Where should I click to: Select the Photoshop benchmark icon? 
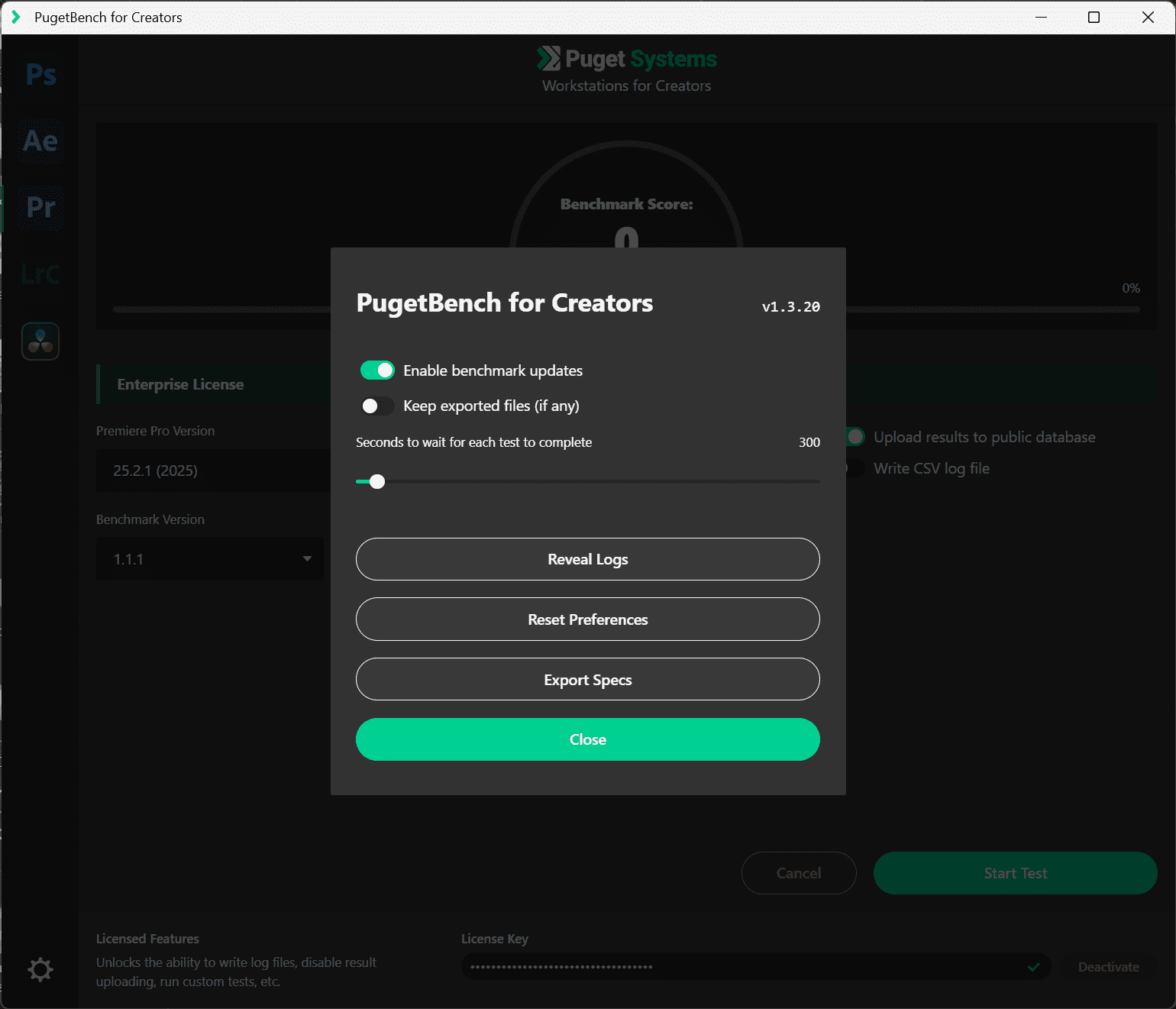pos(40,75)
